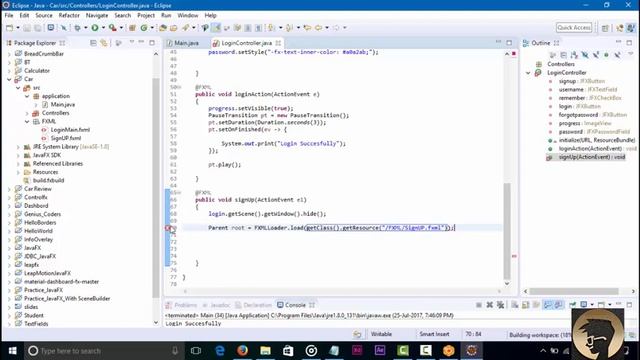640x360 pixels.
Task: Click the error marker on line 70
Action: 168,228
